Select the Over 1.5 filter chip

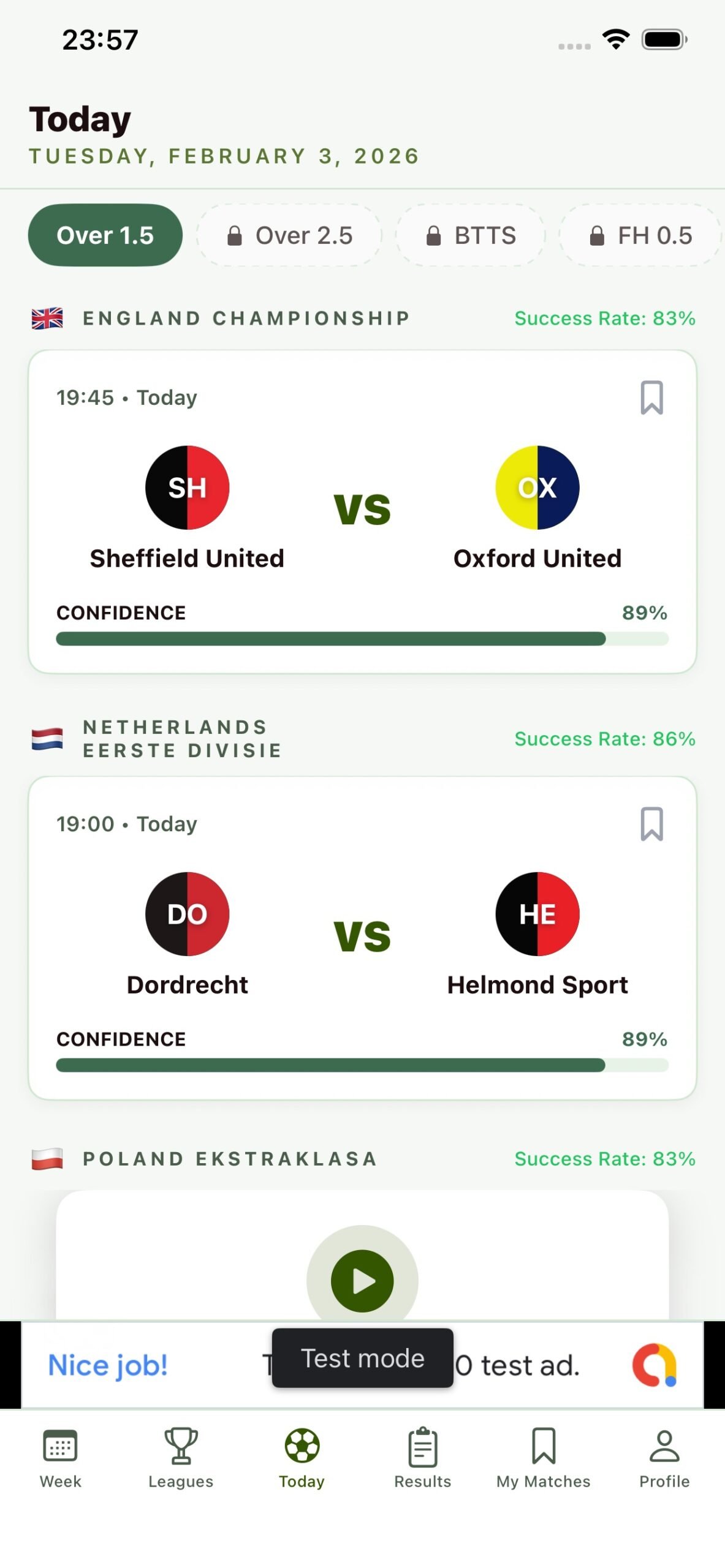point(105,235)
